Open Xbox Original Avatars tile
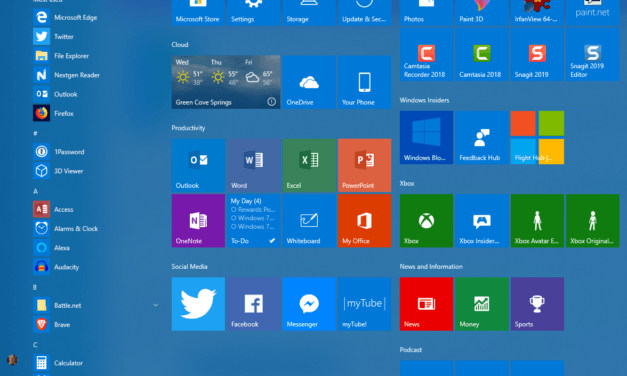 pyautogui.click(x=593, y=221)
